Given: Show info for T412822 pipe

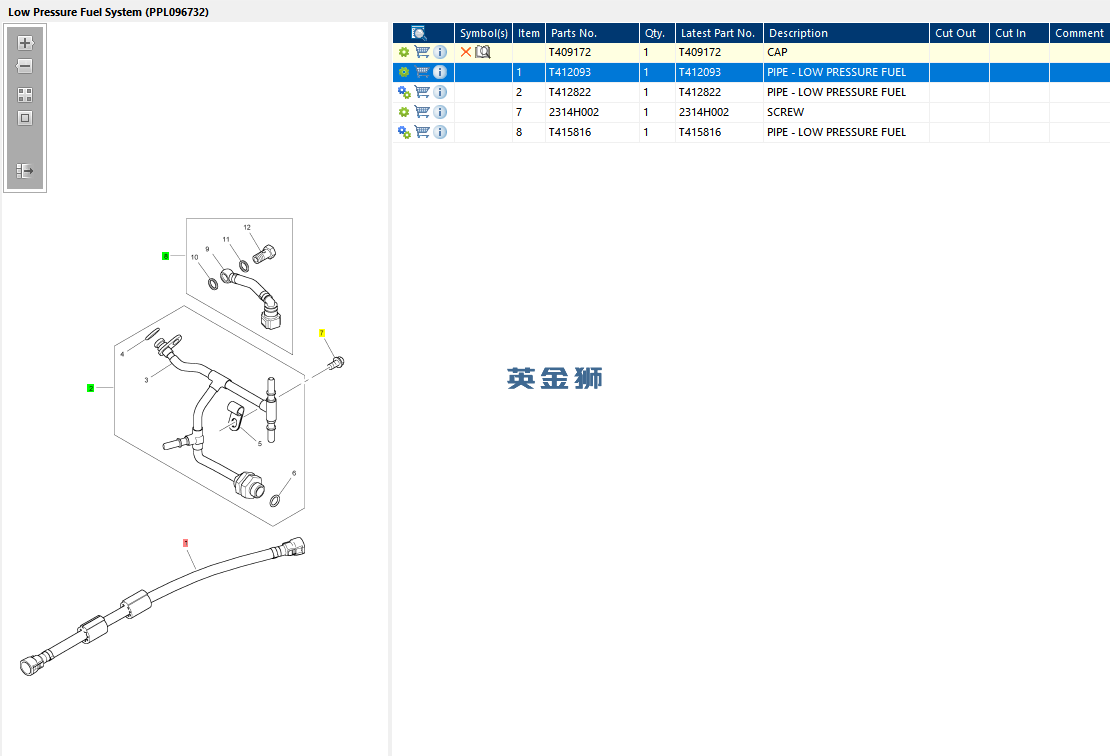Looking at the screenshot, I should coord(440,92).
